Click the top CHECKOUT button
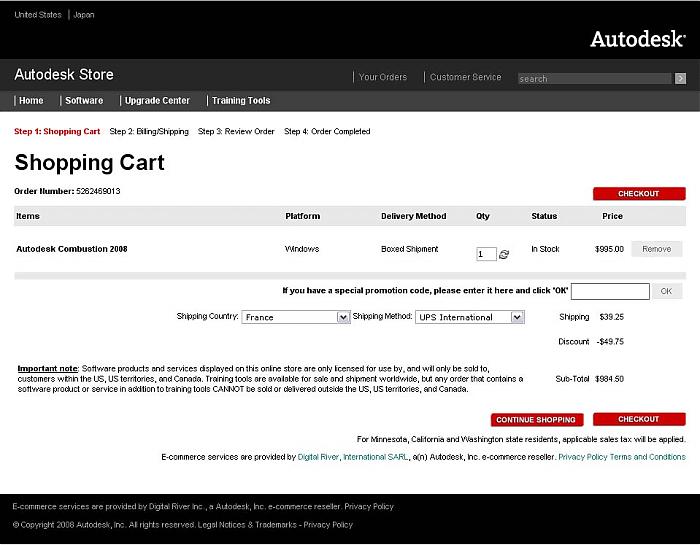This screenshot has height=545, width=700. click(x=639, y=194)
